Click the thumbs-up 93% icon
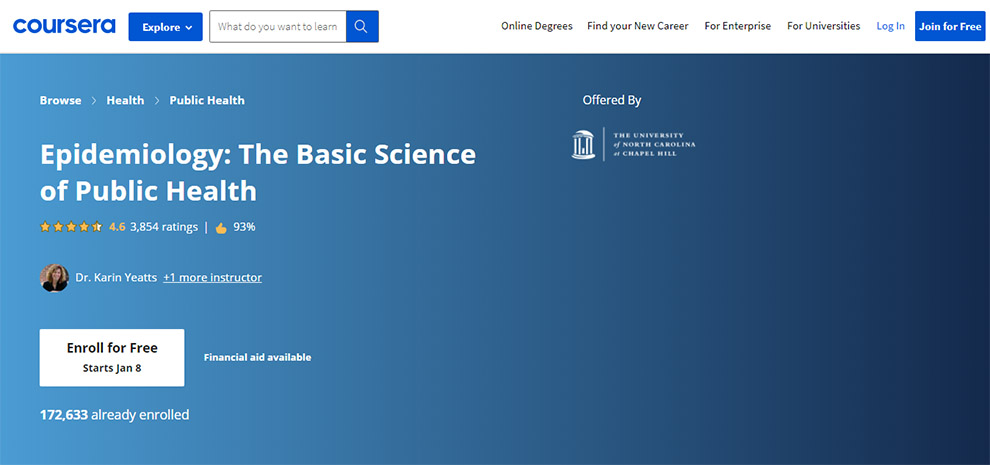Image resolution: width=990 pixels, height=465 pixels. point(221,227)
